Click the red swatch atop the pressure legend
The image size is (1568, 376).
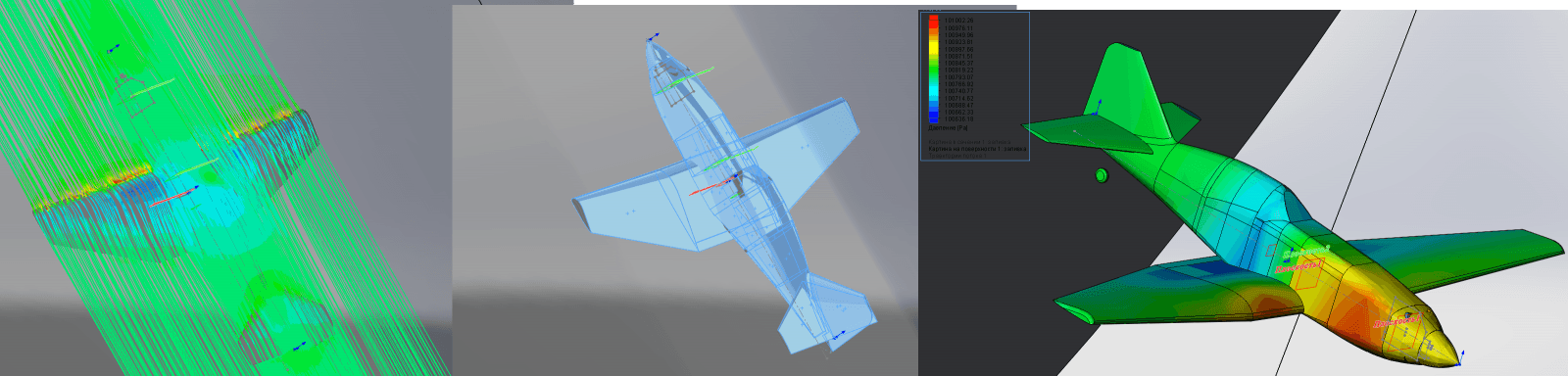pos(933,20)
